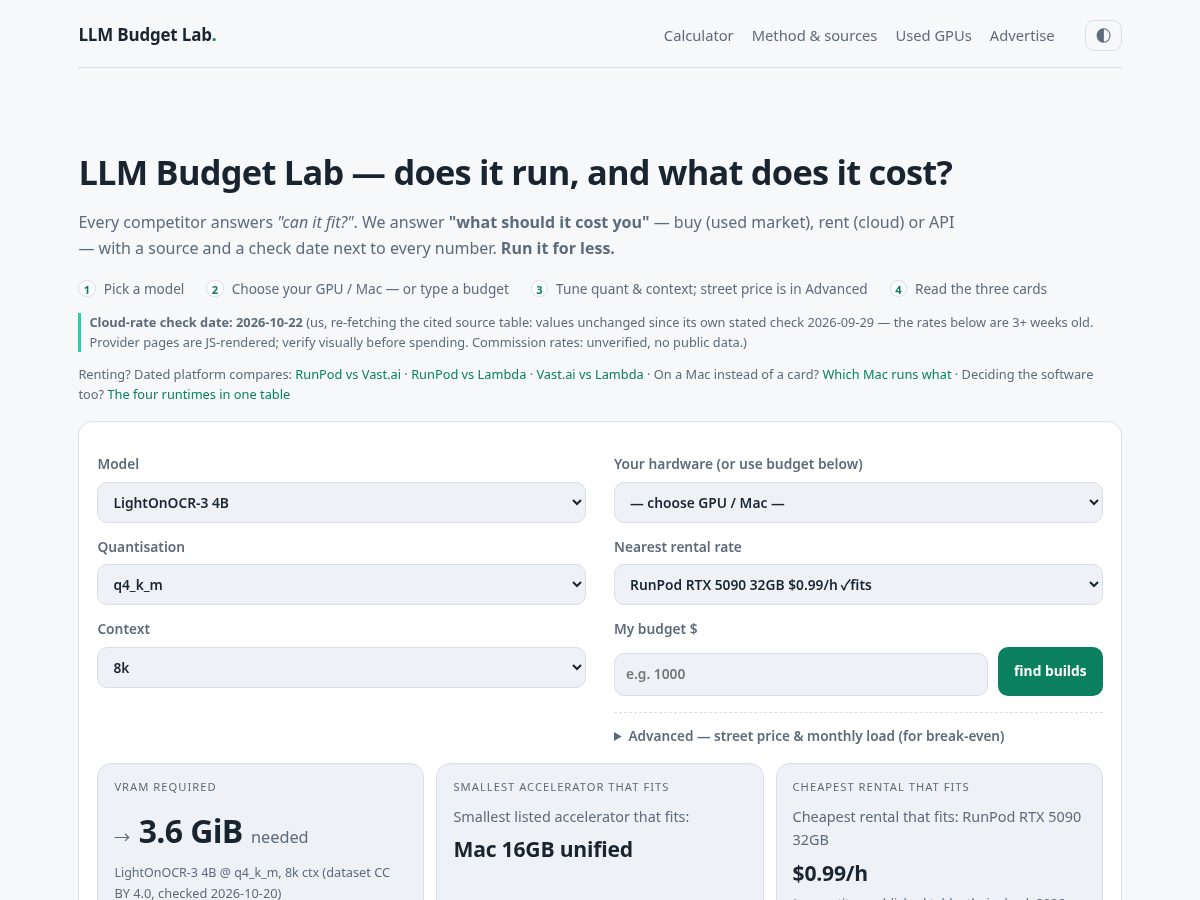The image size is (1200, 900).
Task: Click the Run it for less tagline
Action: [x=558, y=248]
